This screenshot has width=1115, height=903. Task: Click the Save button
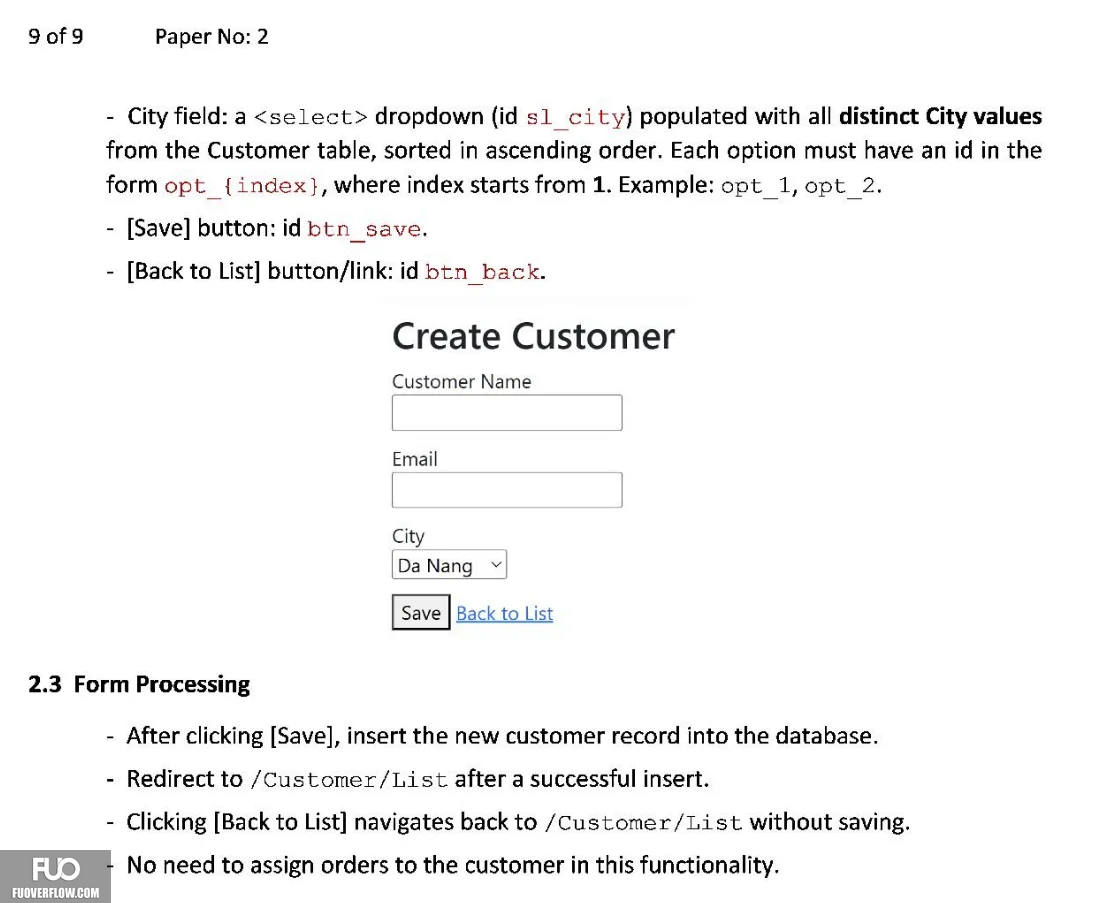point(421,612)
